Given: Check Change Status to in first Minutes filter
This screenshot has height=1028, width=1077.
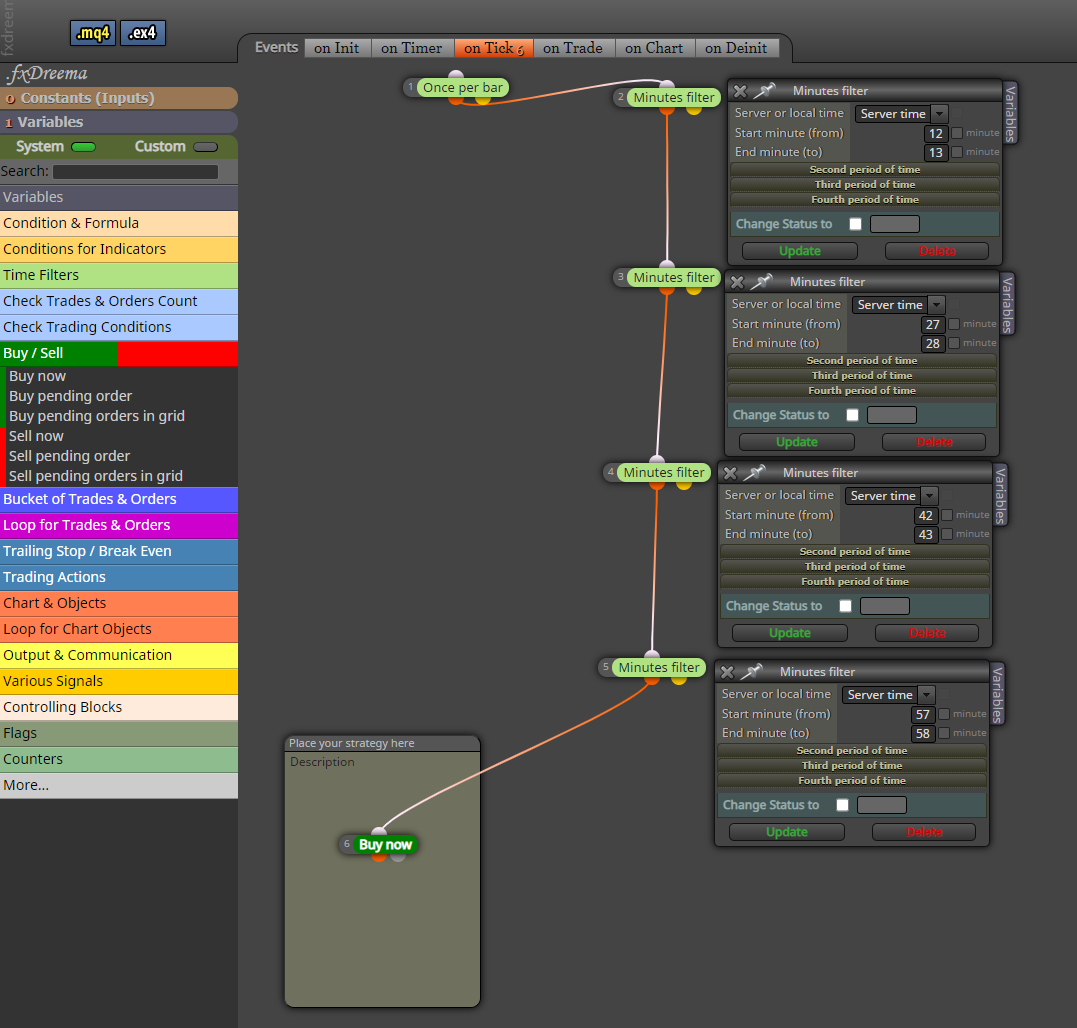Looking at the screenshot, I should (x=855, y=224).
